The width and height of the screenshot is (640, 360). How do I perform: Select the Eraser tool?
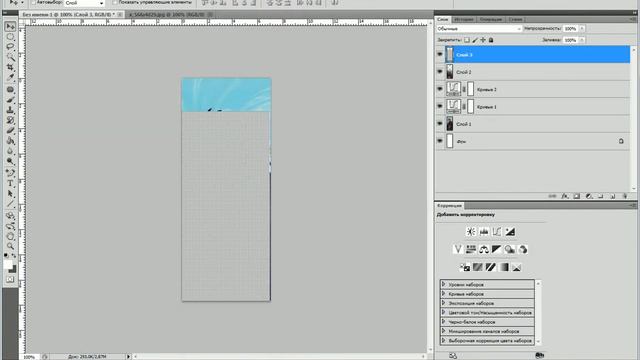click(x=11, y=131)
